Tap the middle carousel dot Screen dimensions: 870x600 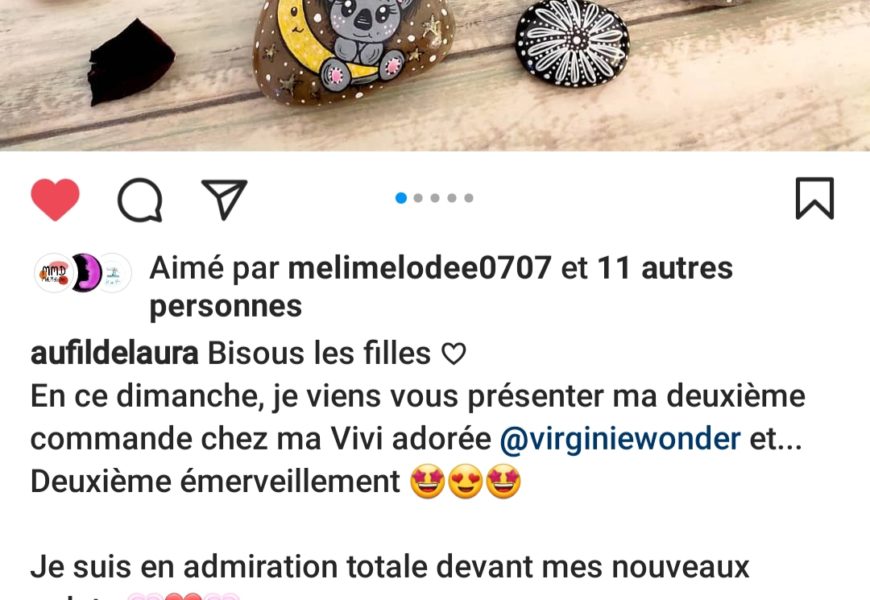[435, 198]
